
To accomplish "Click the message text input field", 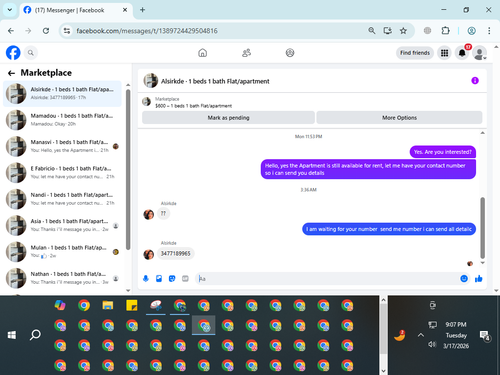I will point(328,279).
